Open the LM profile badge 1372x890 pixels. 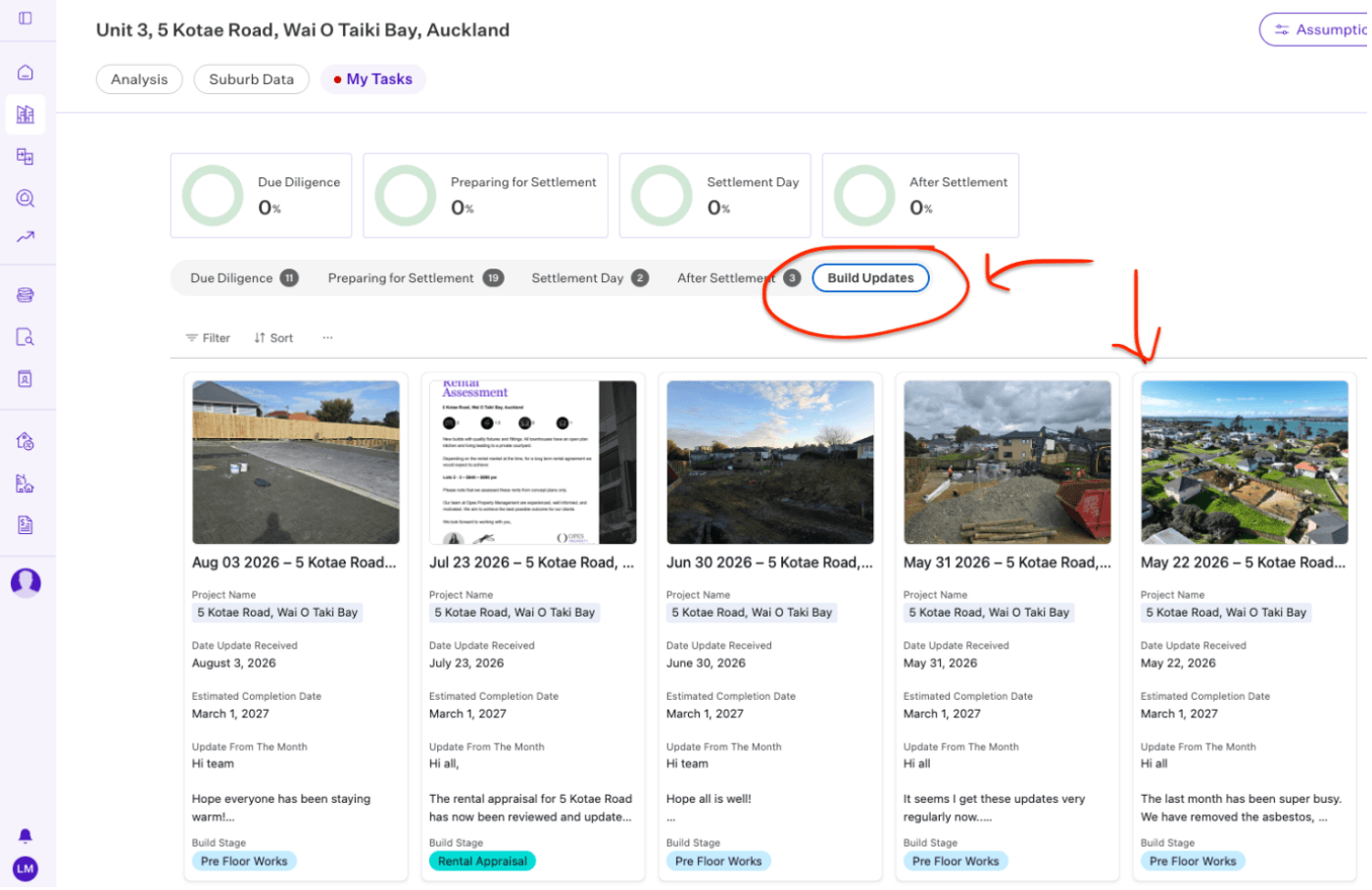tap(25, 871)
